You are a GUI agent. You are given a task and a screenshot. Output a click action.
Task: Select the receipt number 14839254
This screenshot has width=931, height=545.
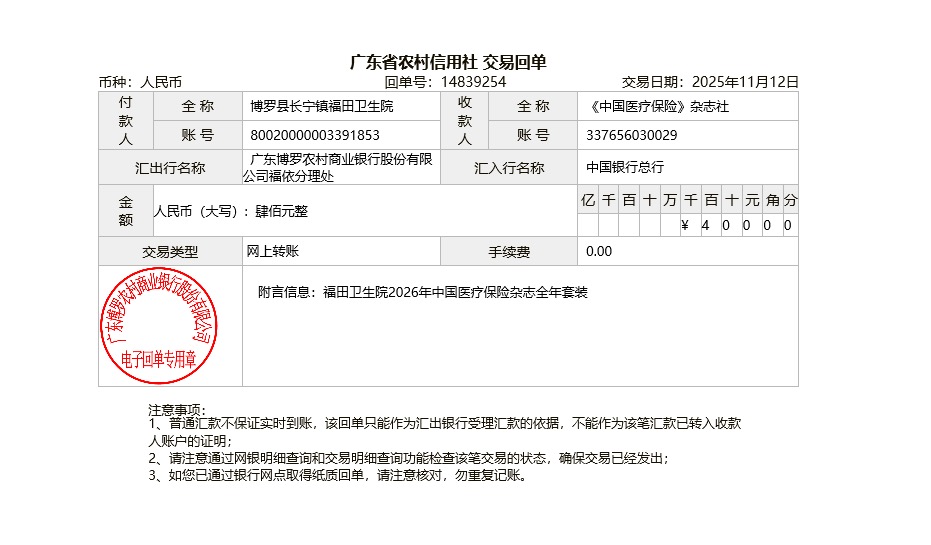(x=473, y=82)
